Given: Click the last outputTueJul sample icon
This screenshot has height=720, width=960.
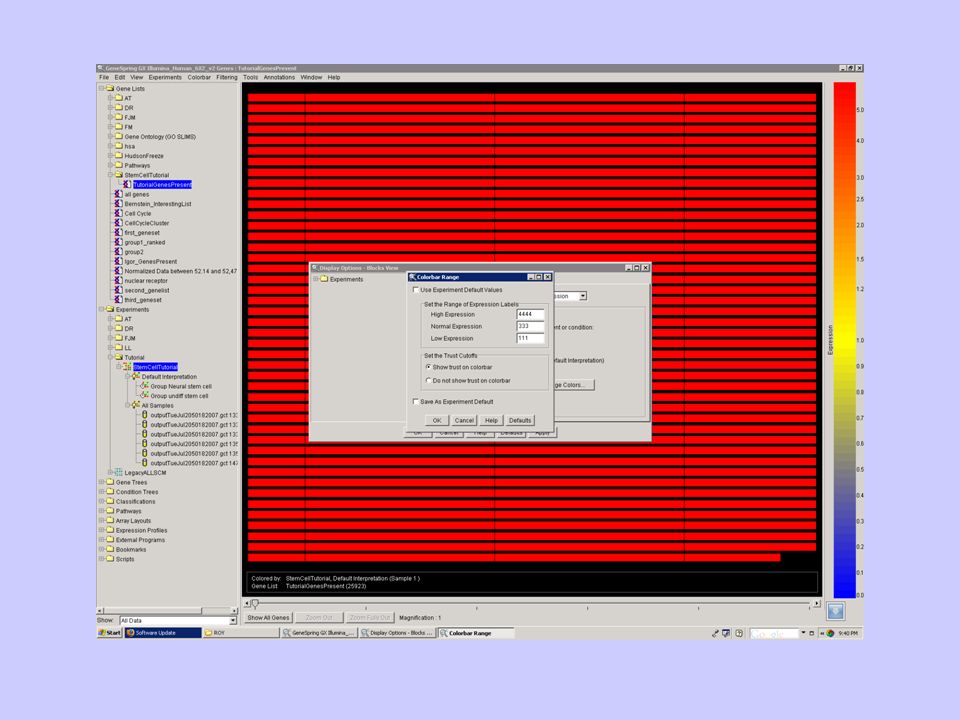Looking at the screenshot, I should [144, 463].
